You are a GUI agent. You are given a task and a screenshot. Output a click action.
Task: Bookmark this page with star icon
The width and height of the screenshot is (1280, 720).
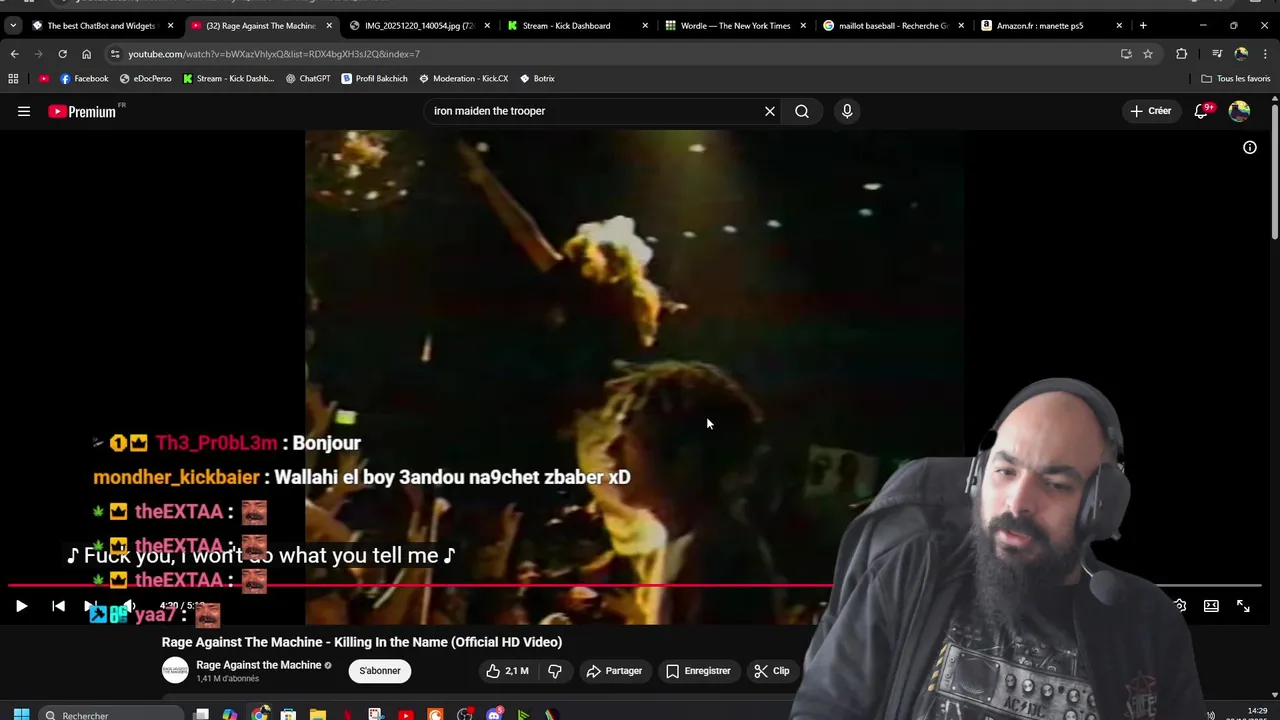[x=1148, y=54]
